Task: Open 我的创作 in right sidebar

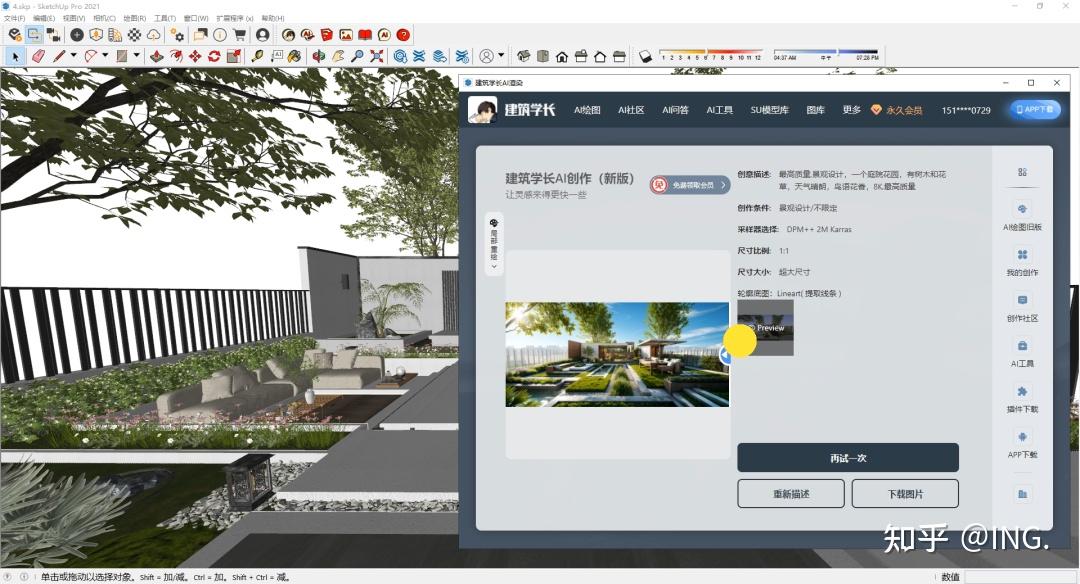Action: point(1022,262)
